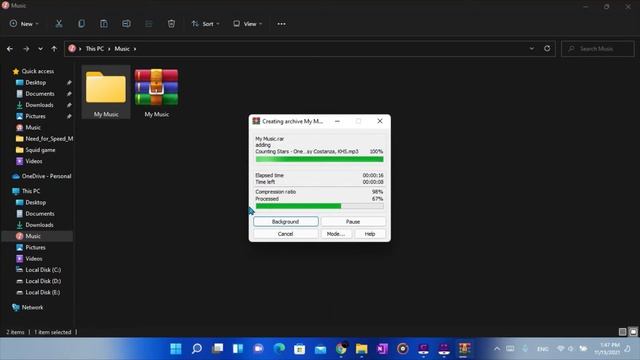
Task: Open Microsoft Store from the taskbar
Action: 300,349
